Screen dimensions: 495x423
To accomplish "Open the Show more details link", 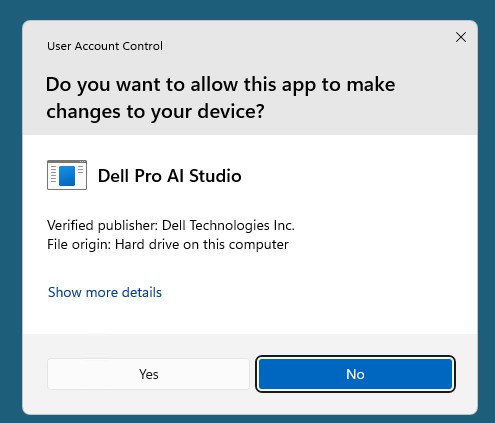I will tap(105, 292).
